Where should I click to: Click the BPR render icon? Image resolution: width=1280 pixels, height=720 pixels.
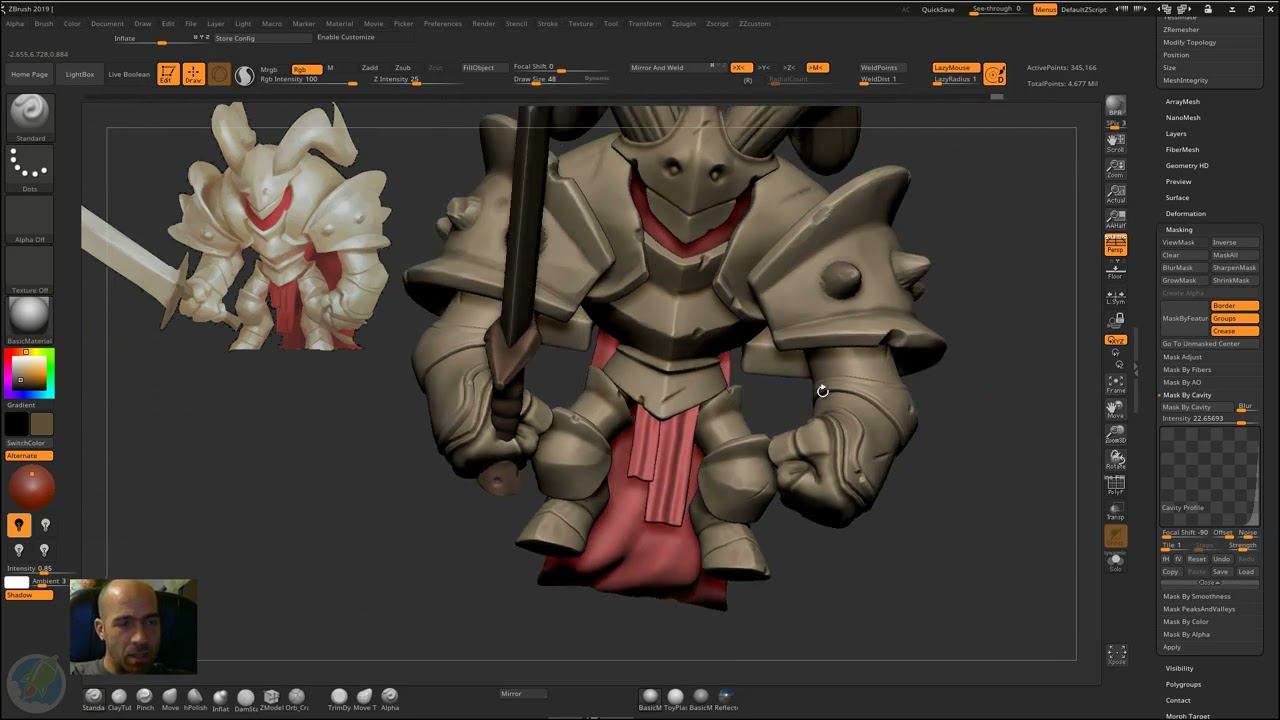tap(1115, 106)
